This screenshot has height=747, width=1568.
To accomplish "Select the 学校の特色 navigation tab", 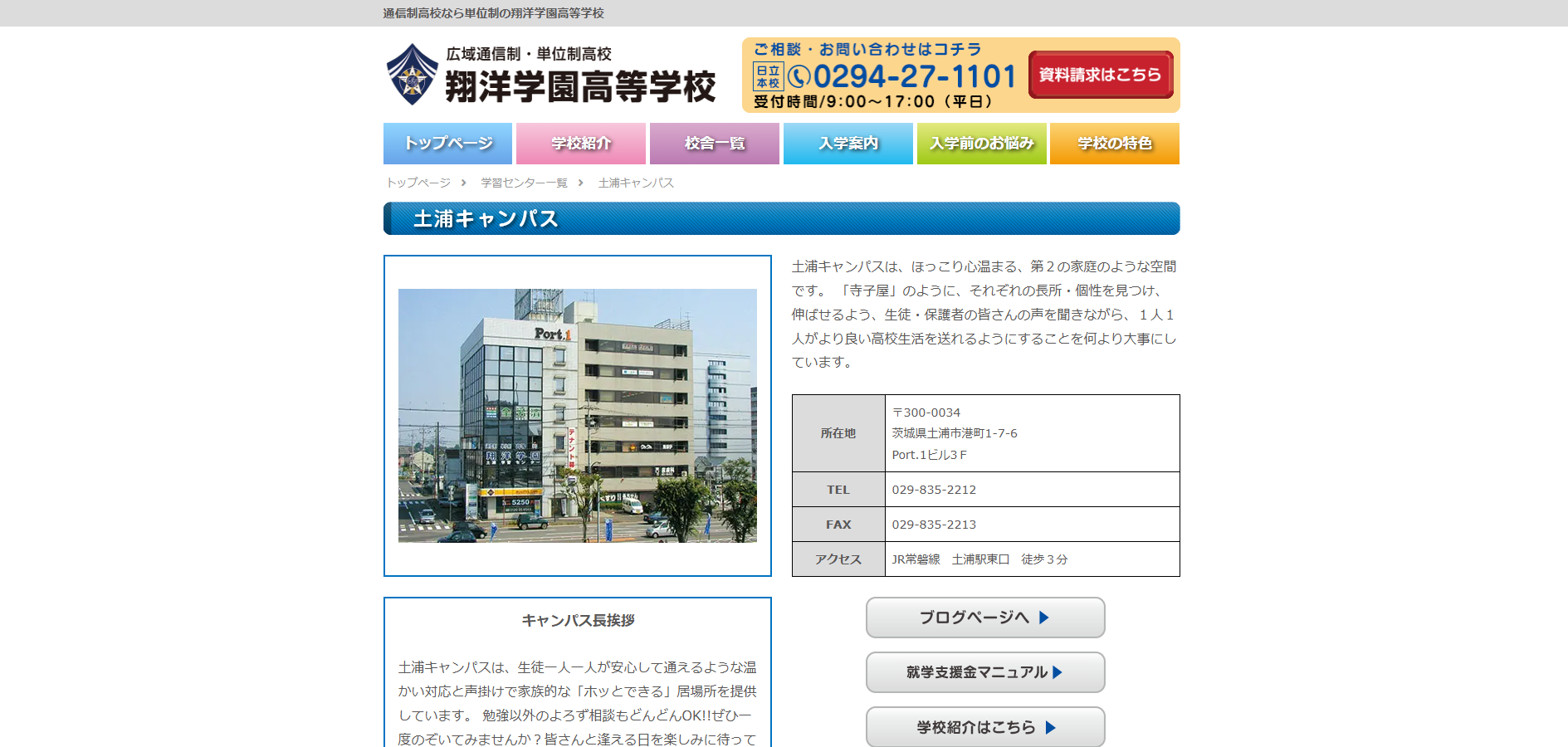I will pos(1114,144).
